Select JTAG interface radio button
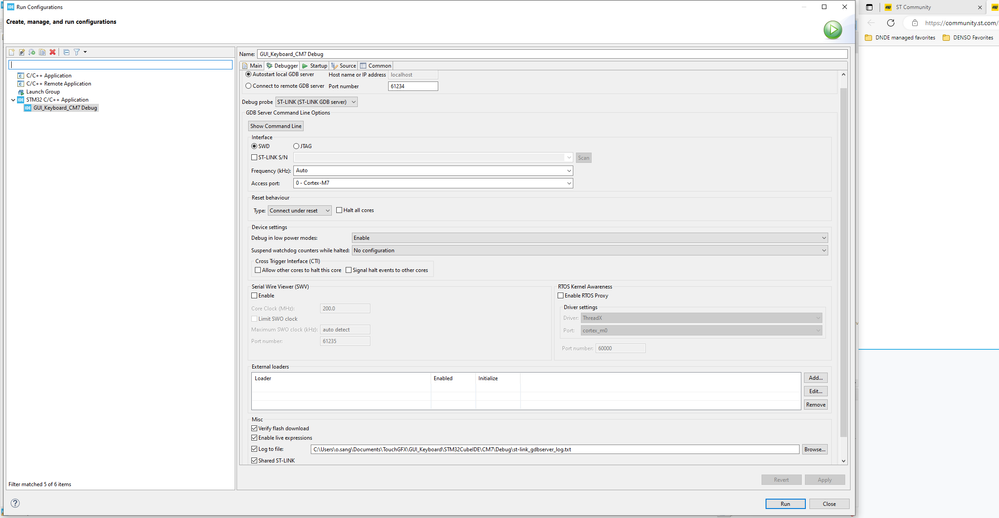 coord(296,146)
